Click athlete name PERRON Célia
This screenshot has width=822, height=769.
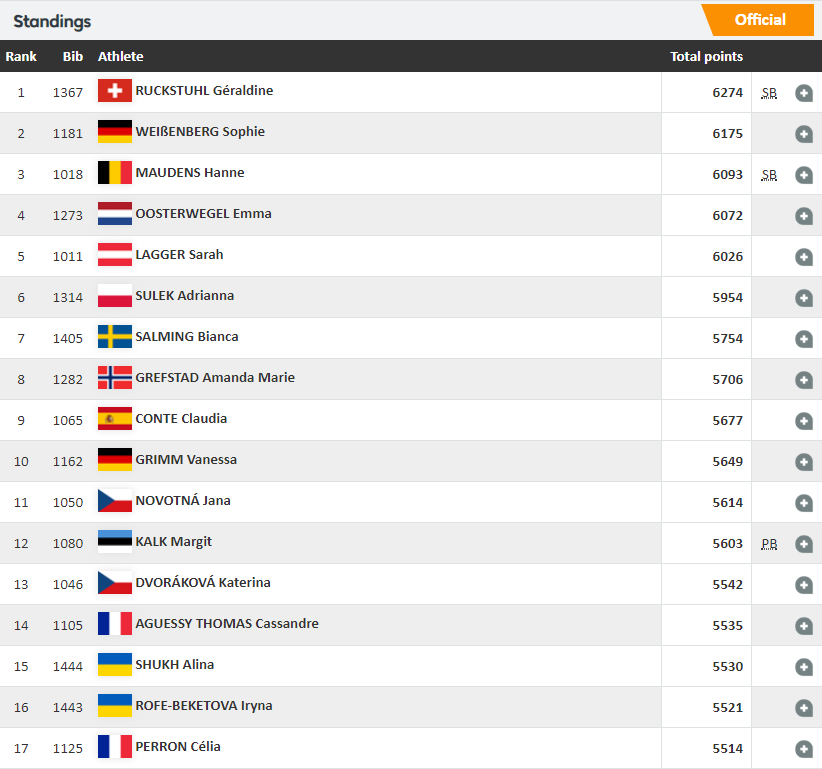point(178,746)
